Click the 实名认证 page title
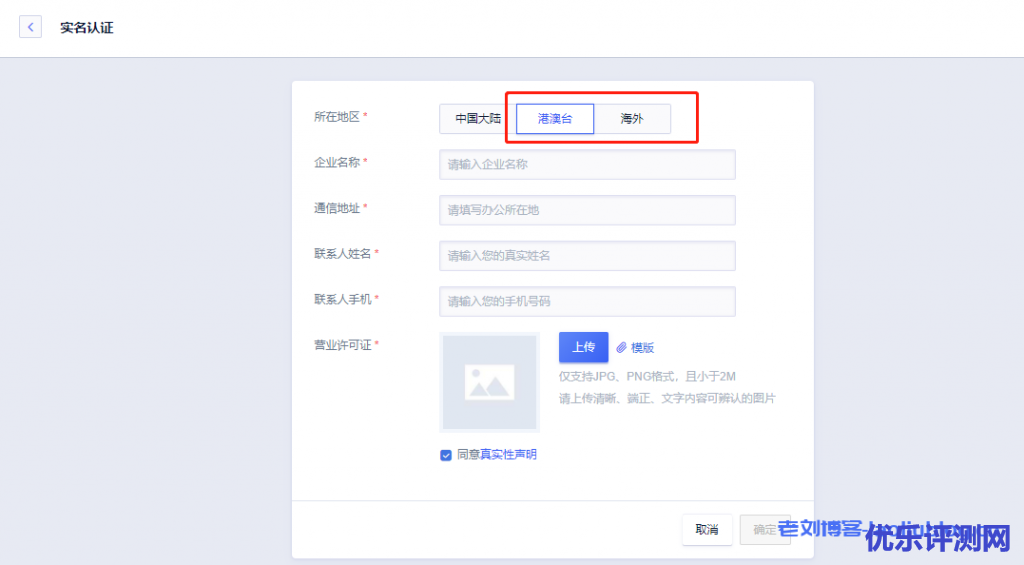This screenshot has height=565, width=1024. tap(87, 28)
